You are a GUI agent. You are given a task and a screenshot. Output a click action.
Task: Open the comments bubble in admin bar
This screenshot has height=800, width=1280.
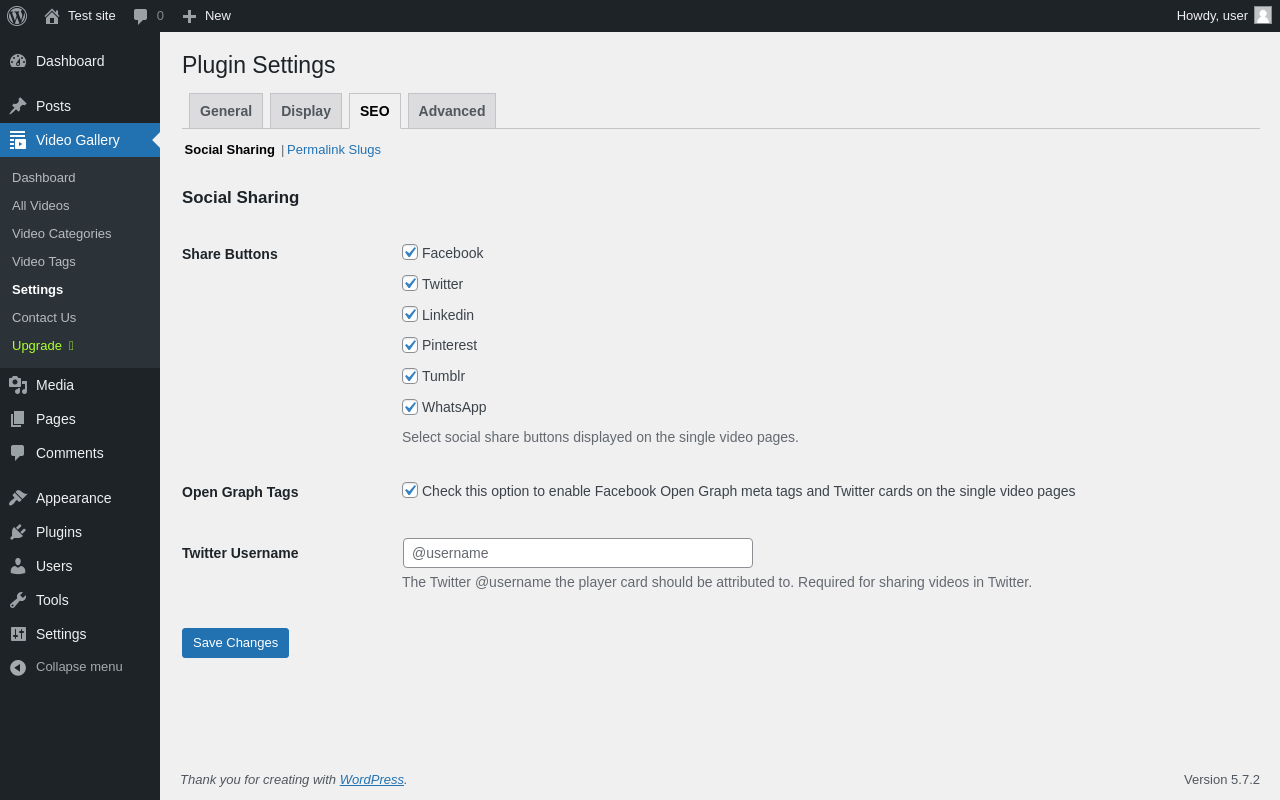tap(141, 16)
